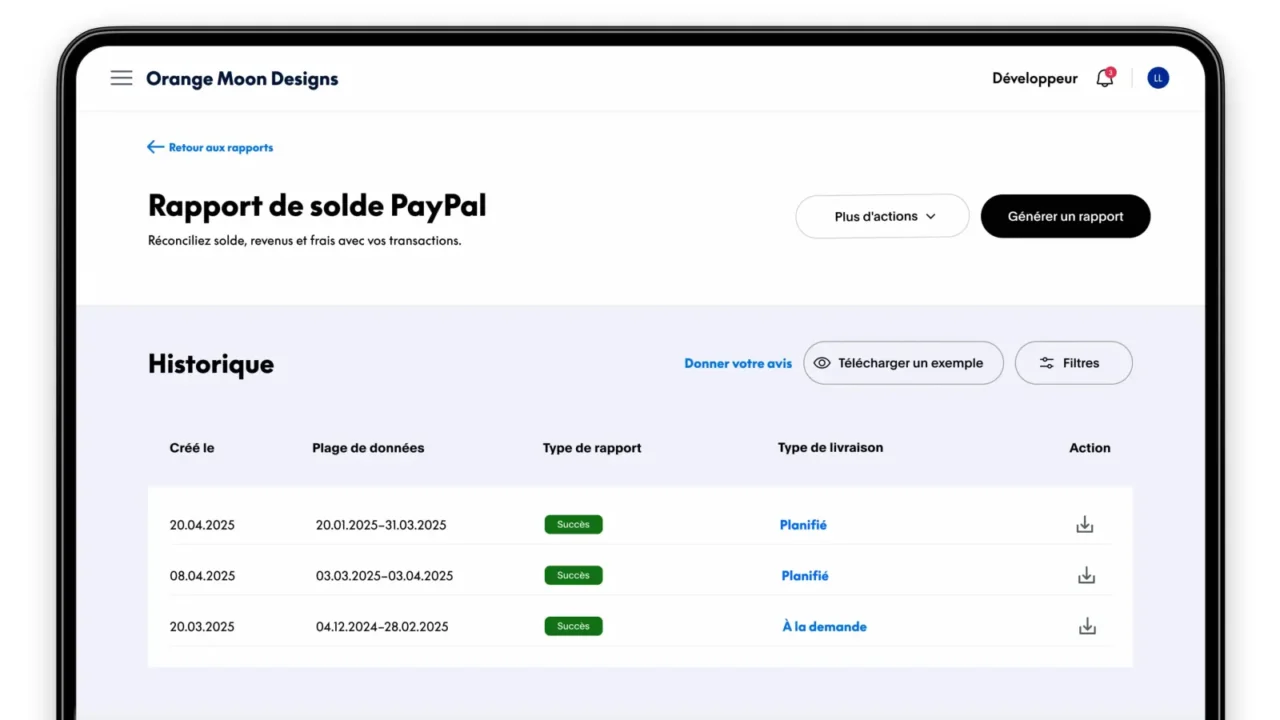Click the Type de rapport column header
This screenshot has height=720, width=1280.
pyautogui.click(x=592, y=448)
